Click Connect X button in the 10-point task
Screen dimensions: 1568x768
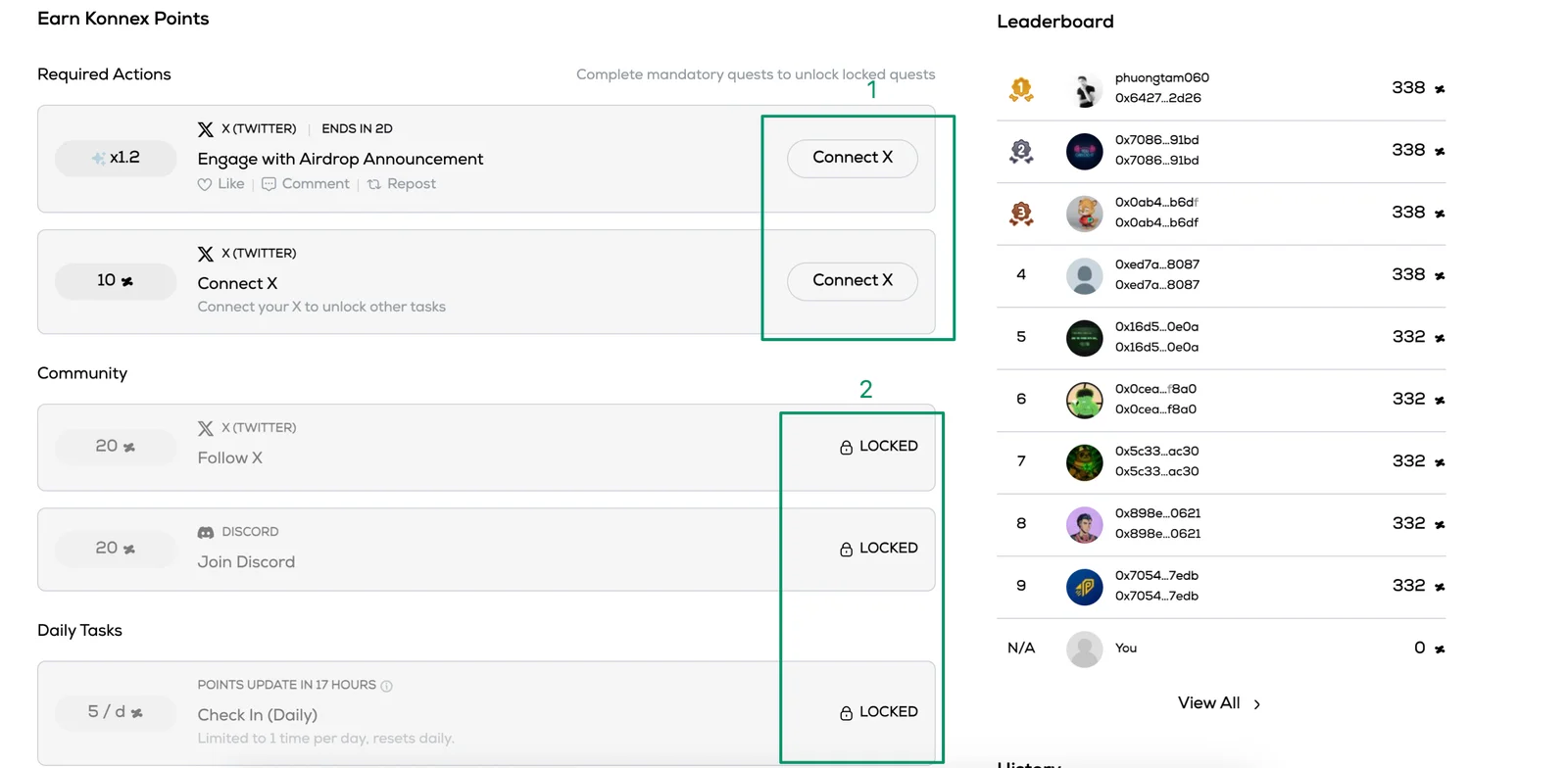pyautogui.click(x=853, y=281)
